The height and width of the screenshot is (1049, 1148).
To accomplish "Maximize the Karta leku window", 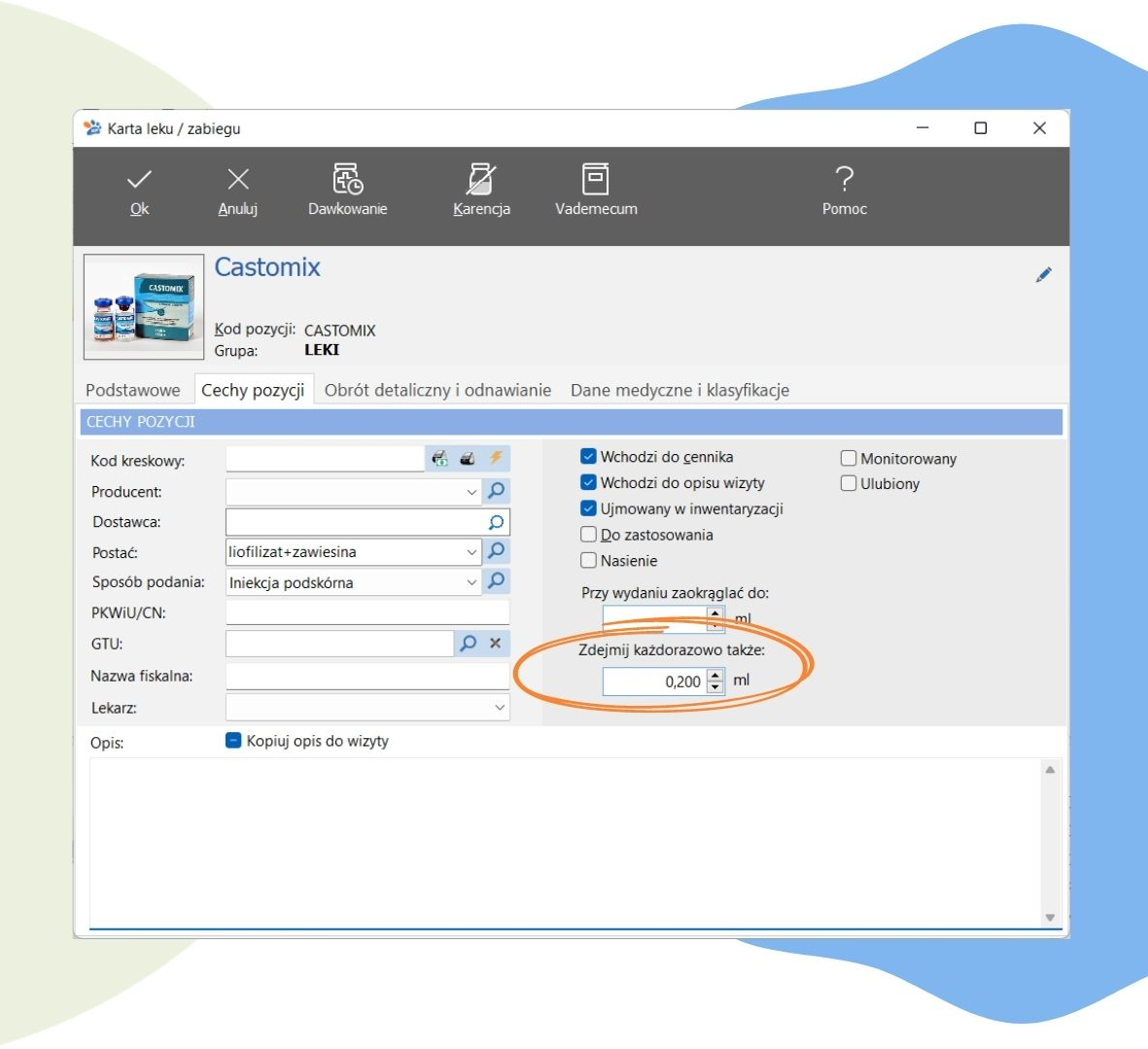I will (x=981, y=128).
